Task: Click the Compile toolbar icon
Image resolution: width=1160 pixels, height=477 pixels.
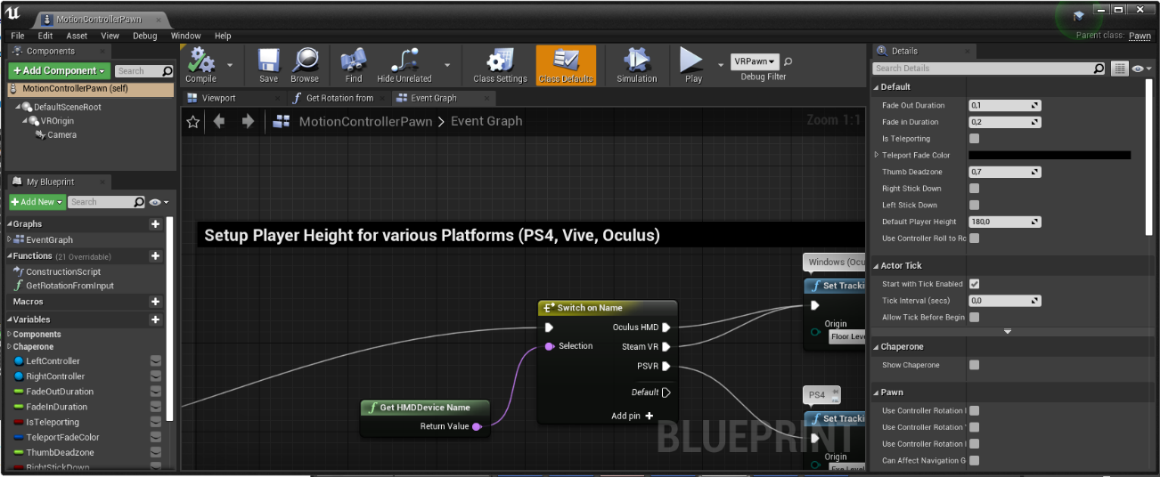Action: point(201,62)
